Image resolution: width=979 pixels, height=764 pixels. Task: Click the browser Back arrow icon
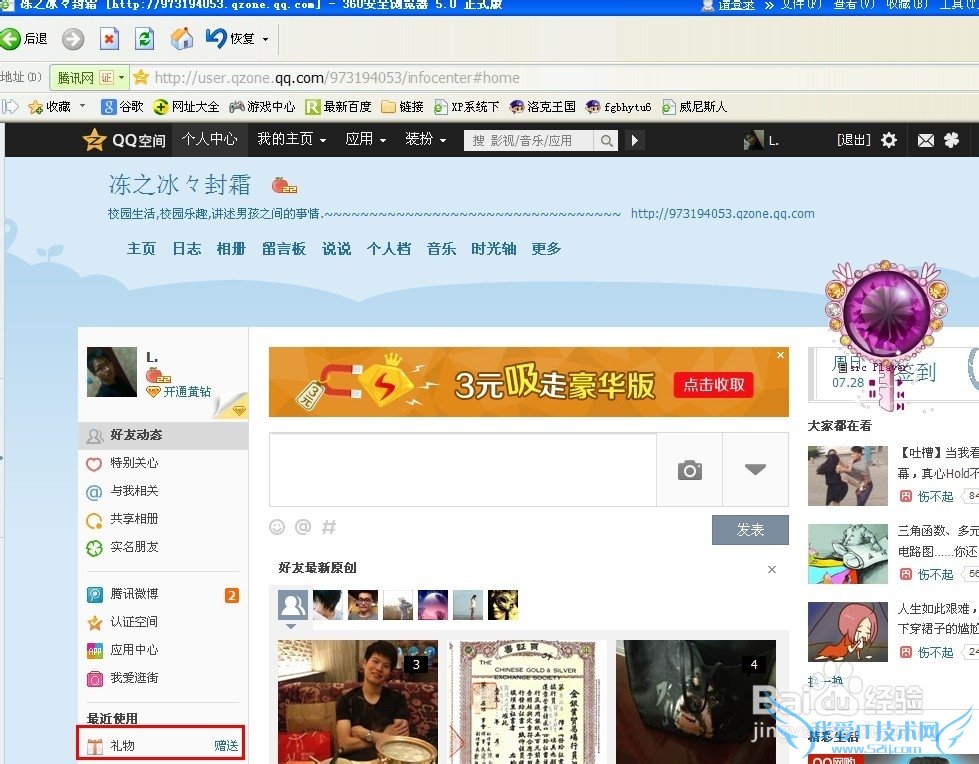coord(10,39)
